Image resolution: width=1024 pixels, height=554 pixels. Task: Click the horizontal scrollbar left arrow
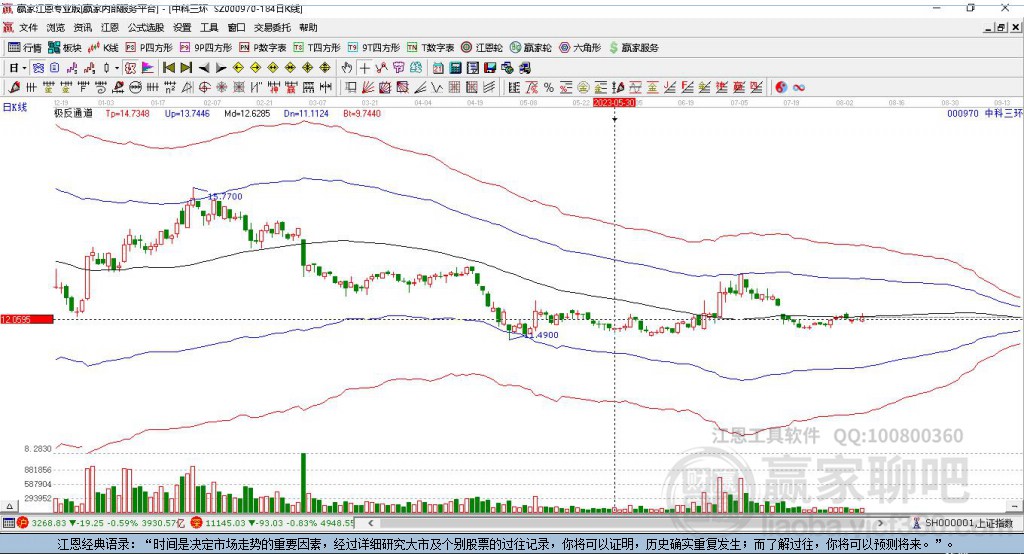(x=370, y=523)
